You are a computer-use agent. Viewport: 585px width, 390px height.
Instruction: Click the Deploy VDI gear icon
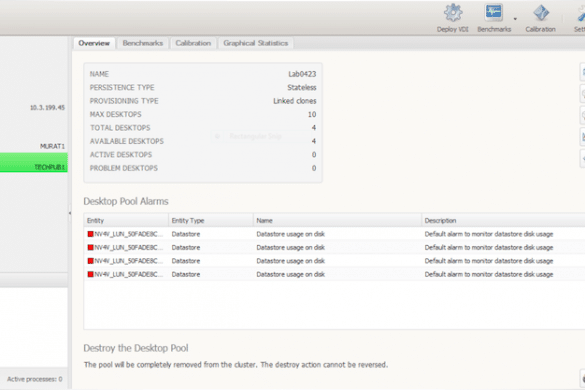pyautogui.click(x=453, y=13)
